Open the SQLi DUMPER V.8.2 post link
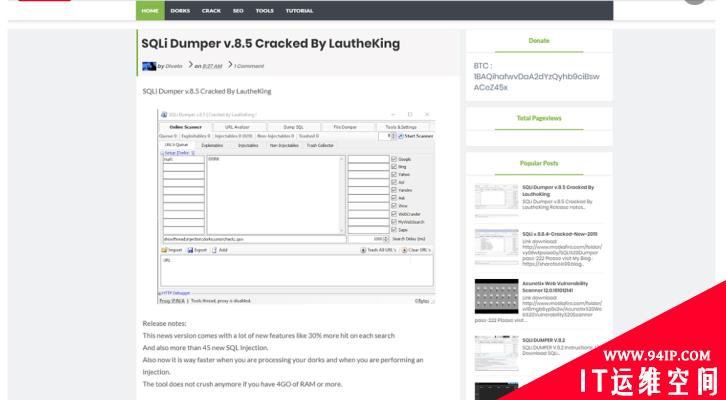This screenshot has height=400, width=726. tap(544, 340)
